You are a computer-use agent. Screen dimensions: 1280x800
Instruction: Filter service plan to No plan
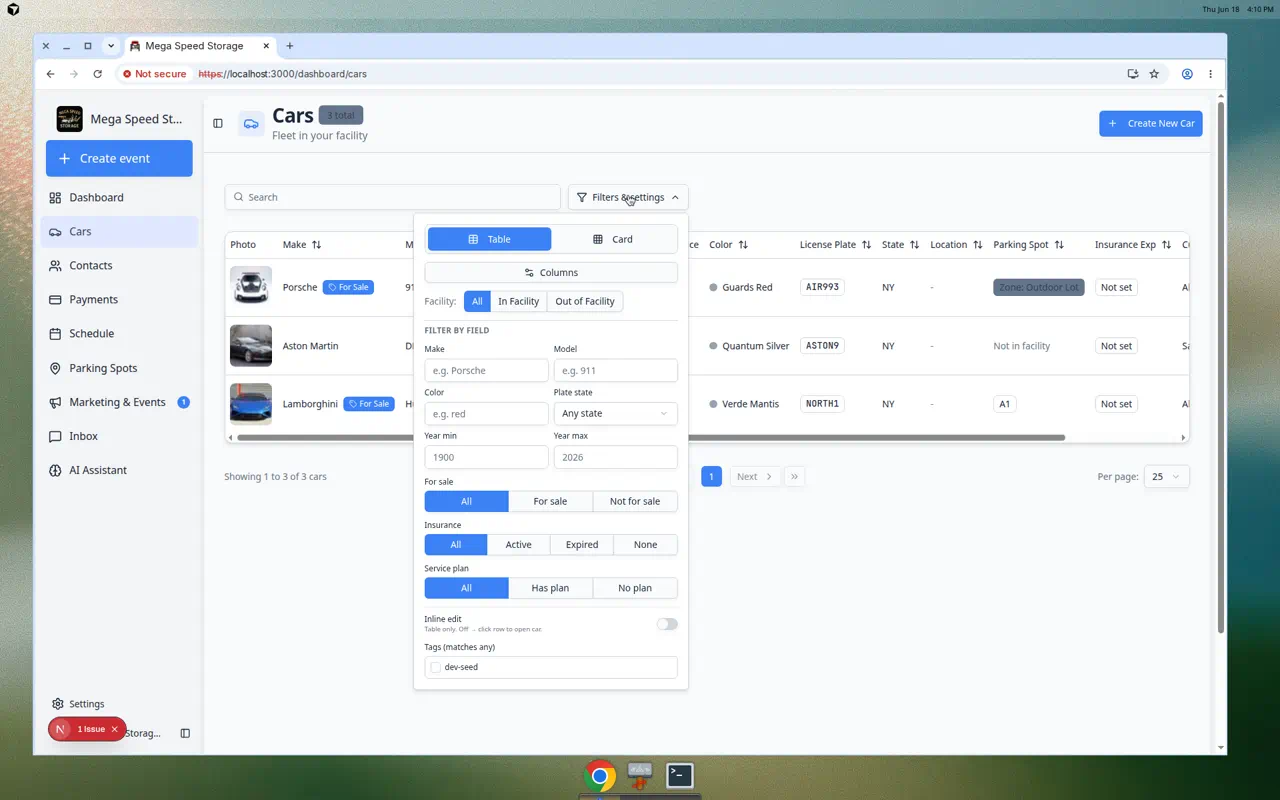point(635,588)
